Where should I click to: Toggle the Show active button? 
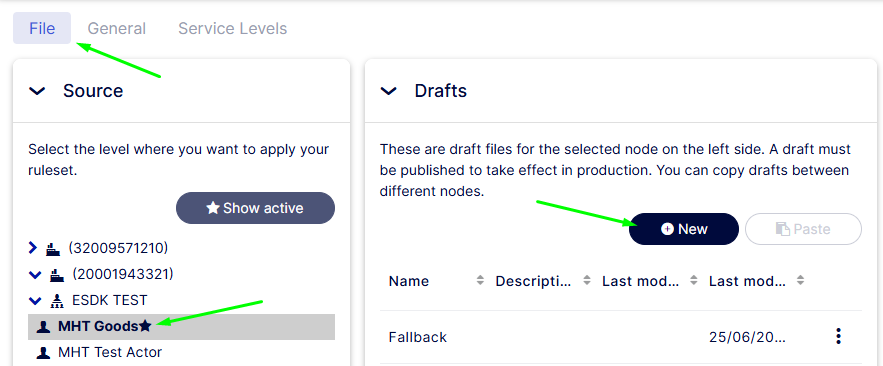[x=256, y=208]
